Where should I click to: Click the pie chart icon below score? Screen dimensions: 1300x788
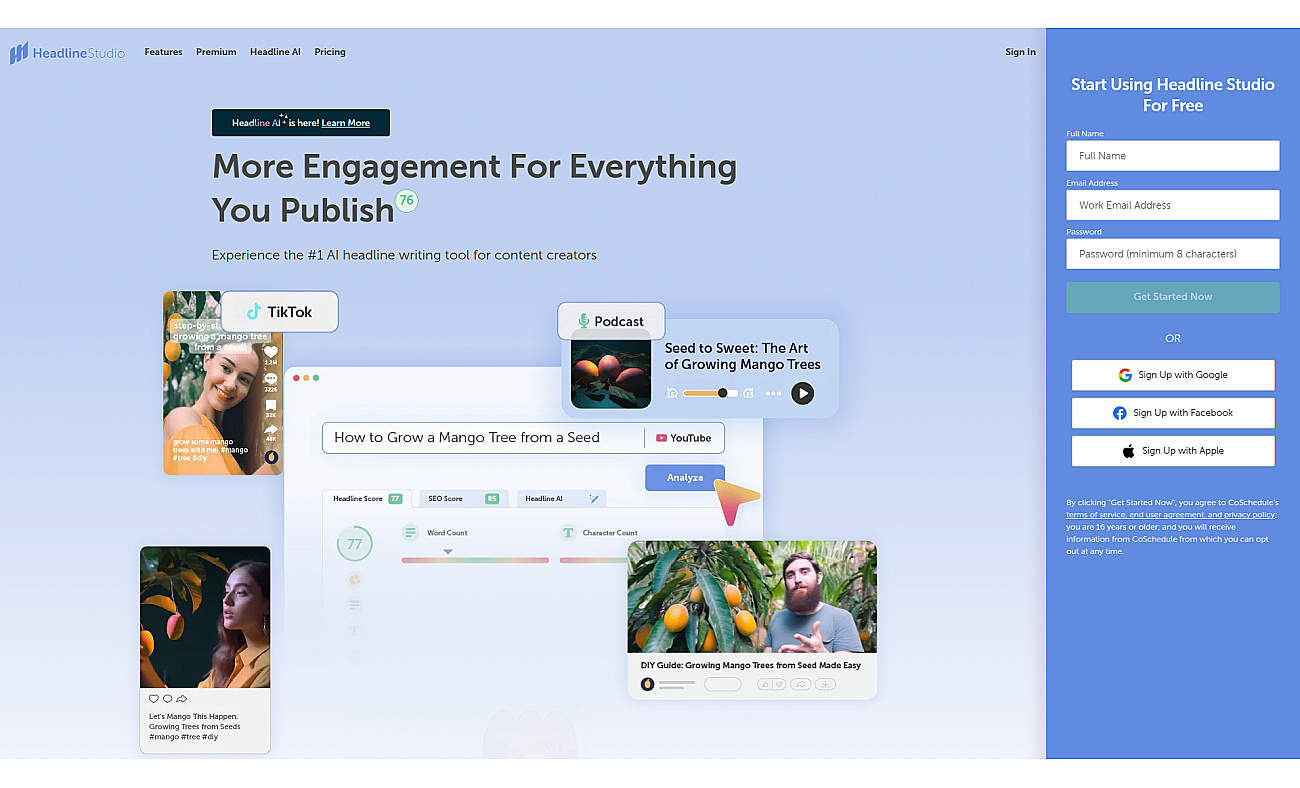click(x=354, y=579)
